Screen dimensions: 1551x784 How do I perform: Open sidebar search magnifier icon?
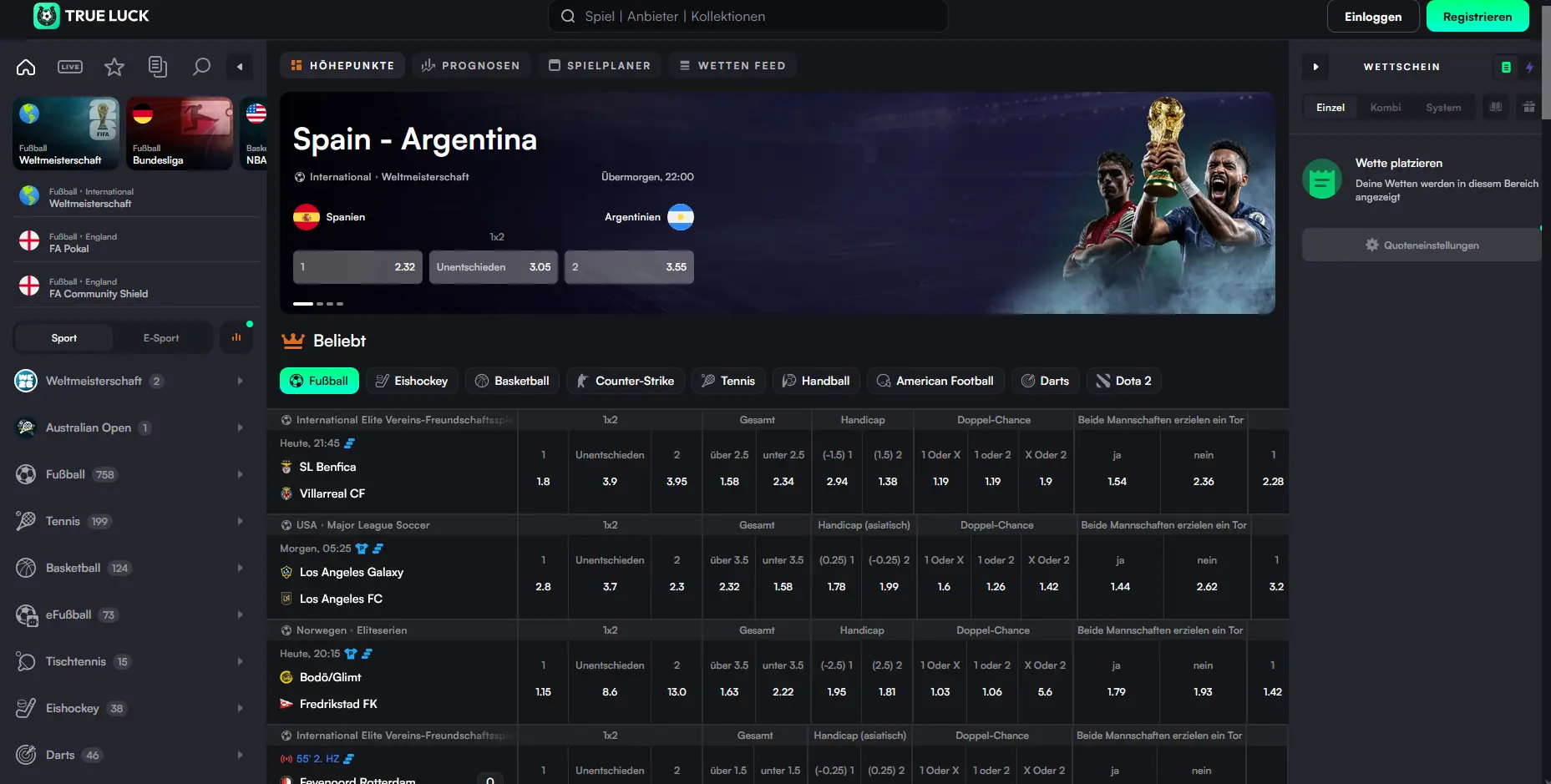point(201,67)
